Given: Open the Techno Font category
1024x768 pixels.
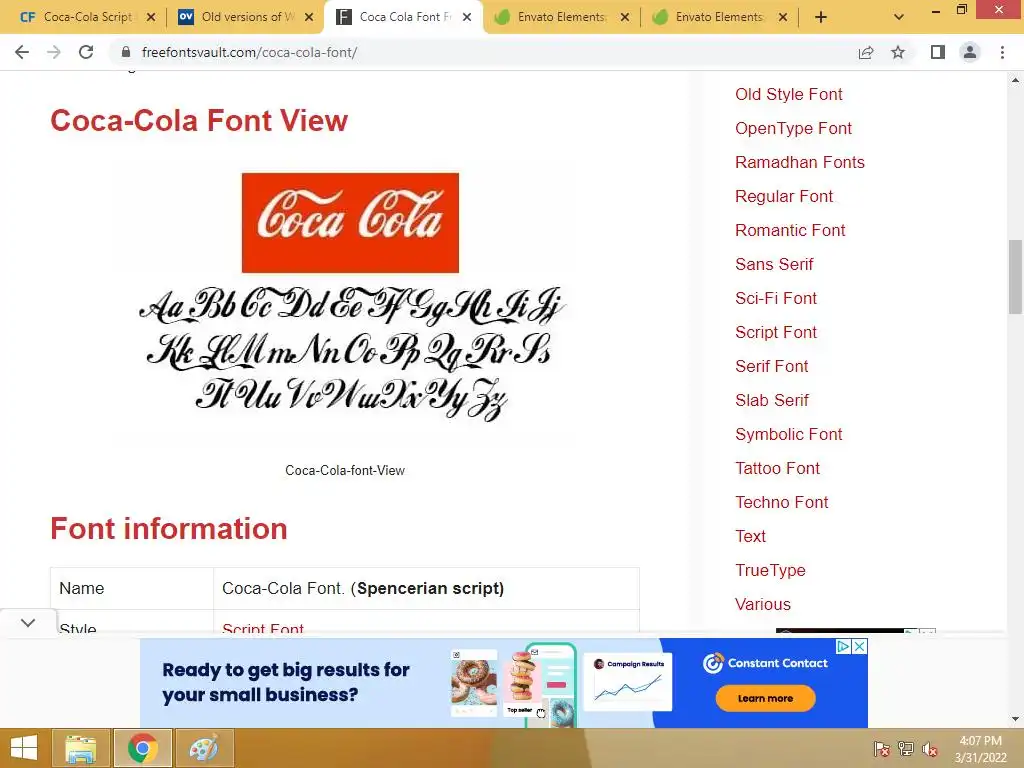Looking at the screenshot, I should click(781, 502).
